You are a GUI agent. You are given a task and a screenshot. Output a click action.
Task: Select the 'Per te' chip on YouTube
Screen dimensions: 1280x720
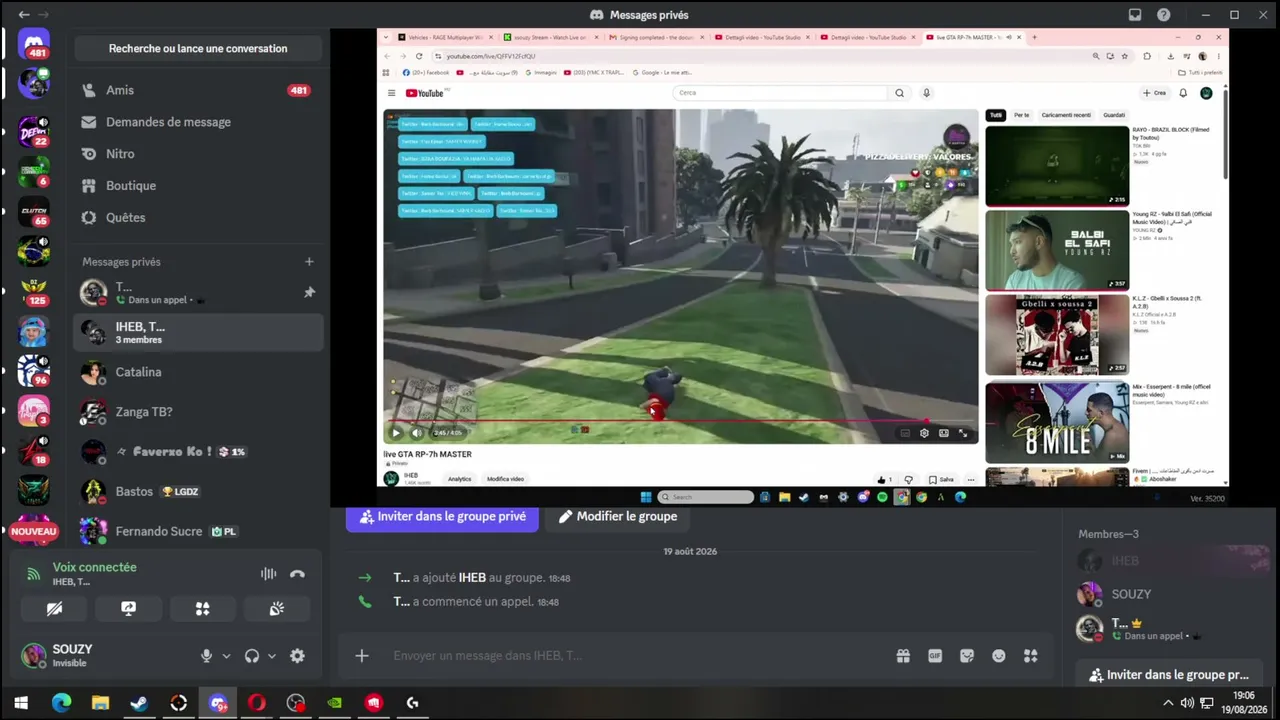tap(1021, 115)
